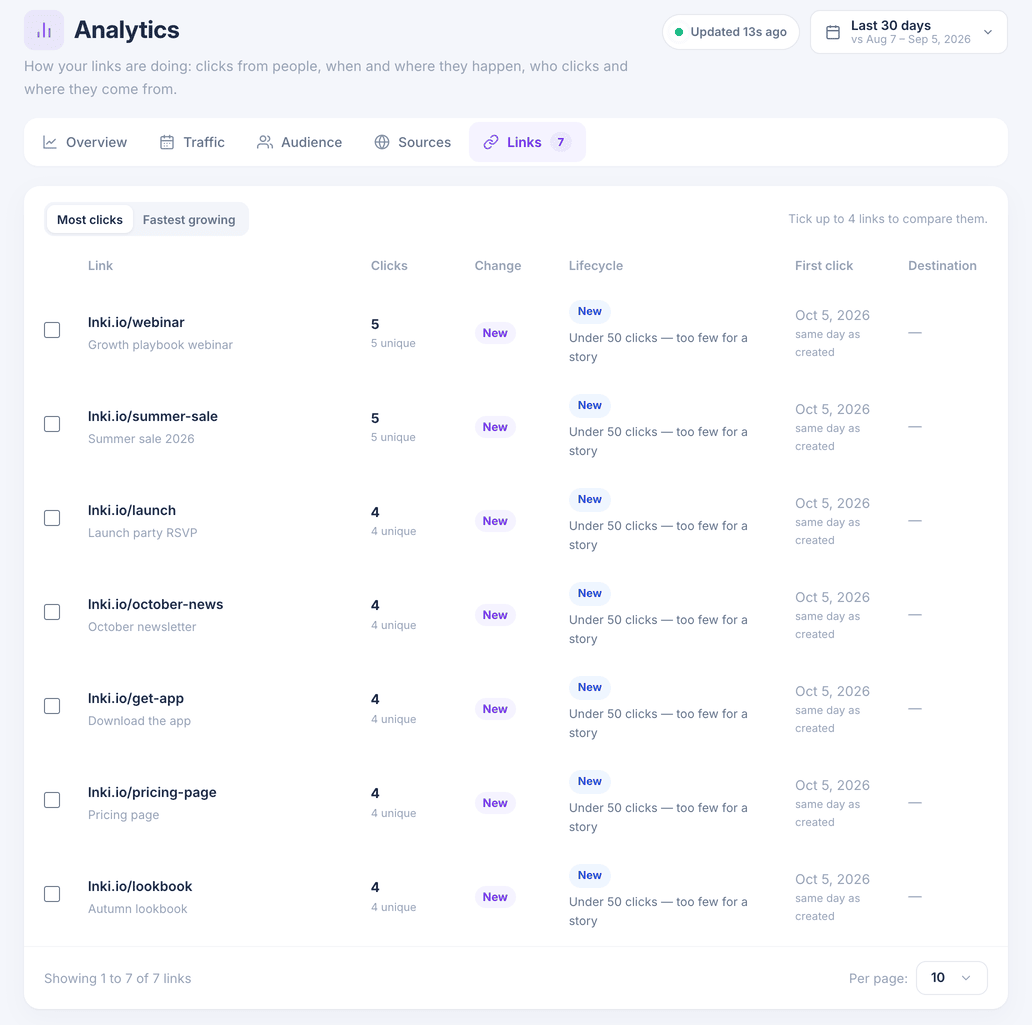The height and width of the screenshot is (1025, 1032).
Task: Click 'Download the app' subtitle
Action: tap(140, 721)
